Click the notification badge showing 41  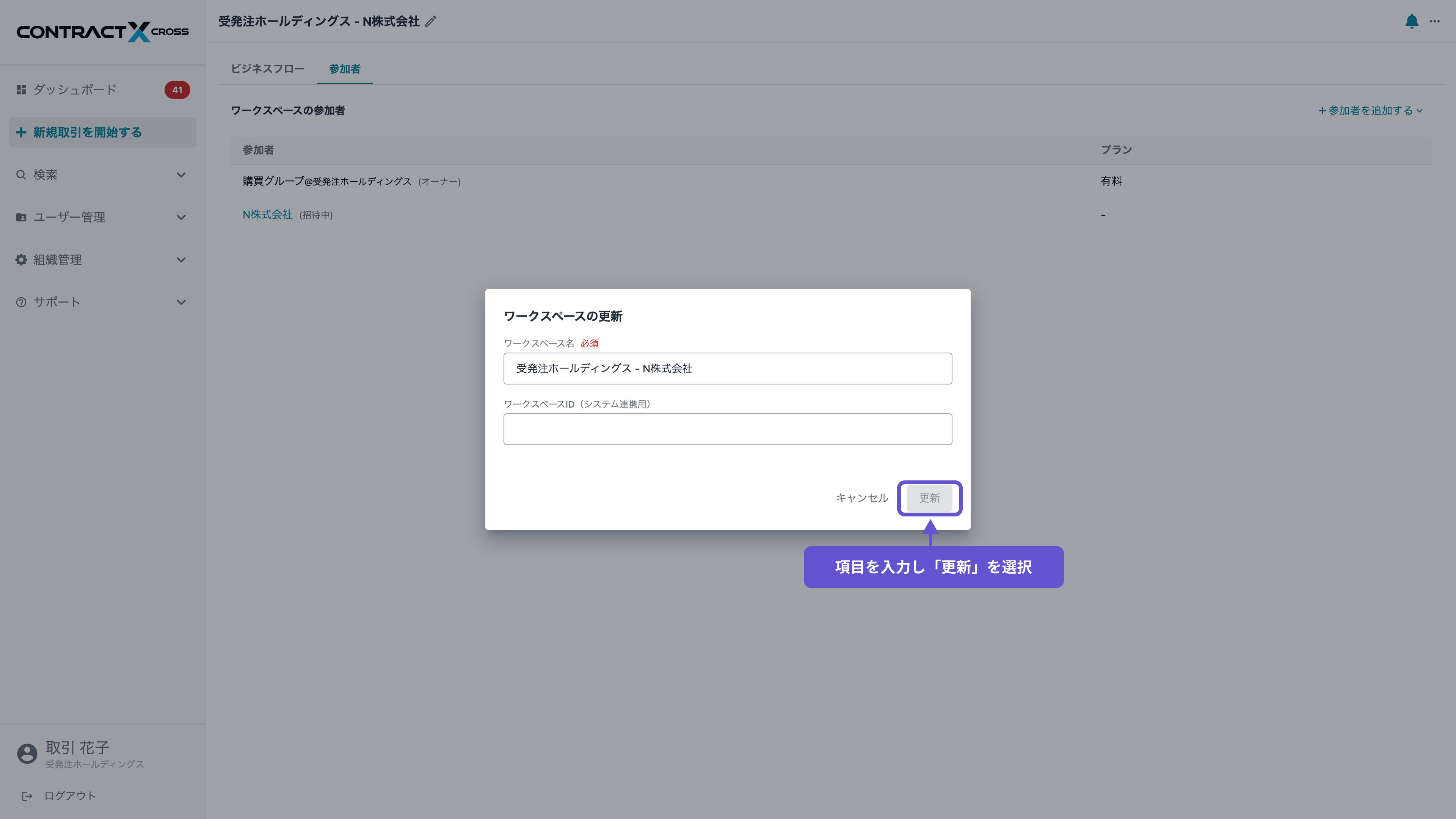pyautogui.click(x=177, y=90)
